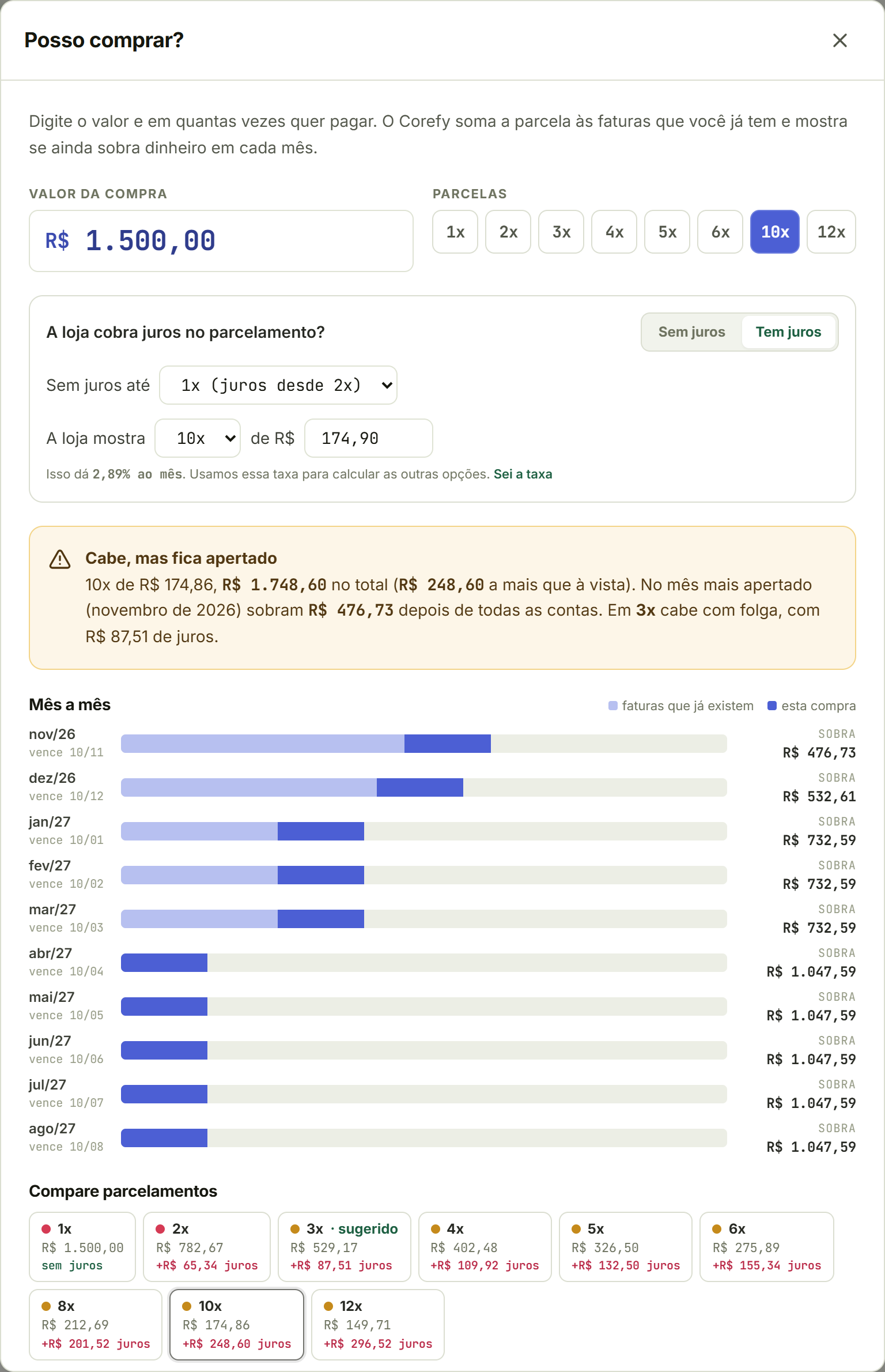The width and height of the screenshot is (885, 1372).
Task: Select the 12x comparison card
Action: [x=378, y=1324]
